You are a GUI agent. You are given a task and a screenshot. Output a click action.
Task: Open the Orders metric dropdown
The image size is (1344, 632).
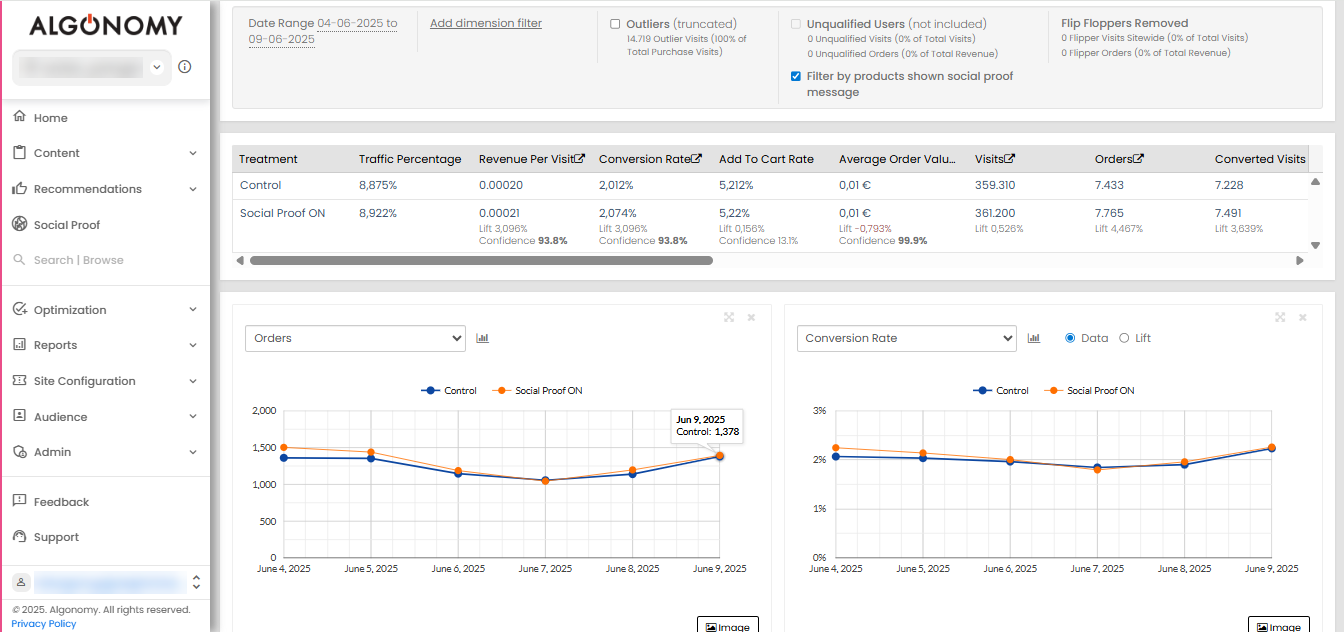355,338
